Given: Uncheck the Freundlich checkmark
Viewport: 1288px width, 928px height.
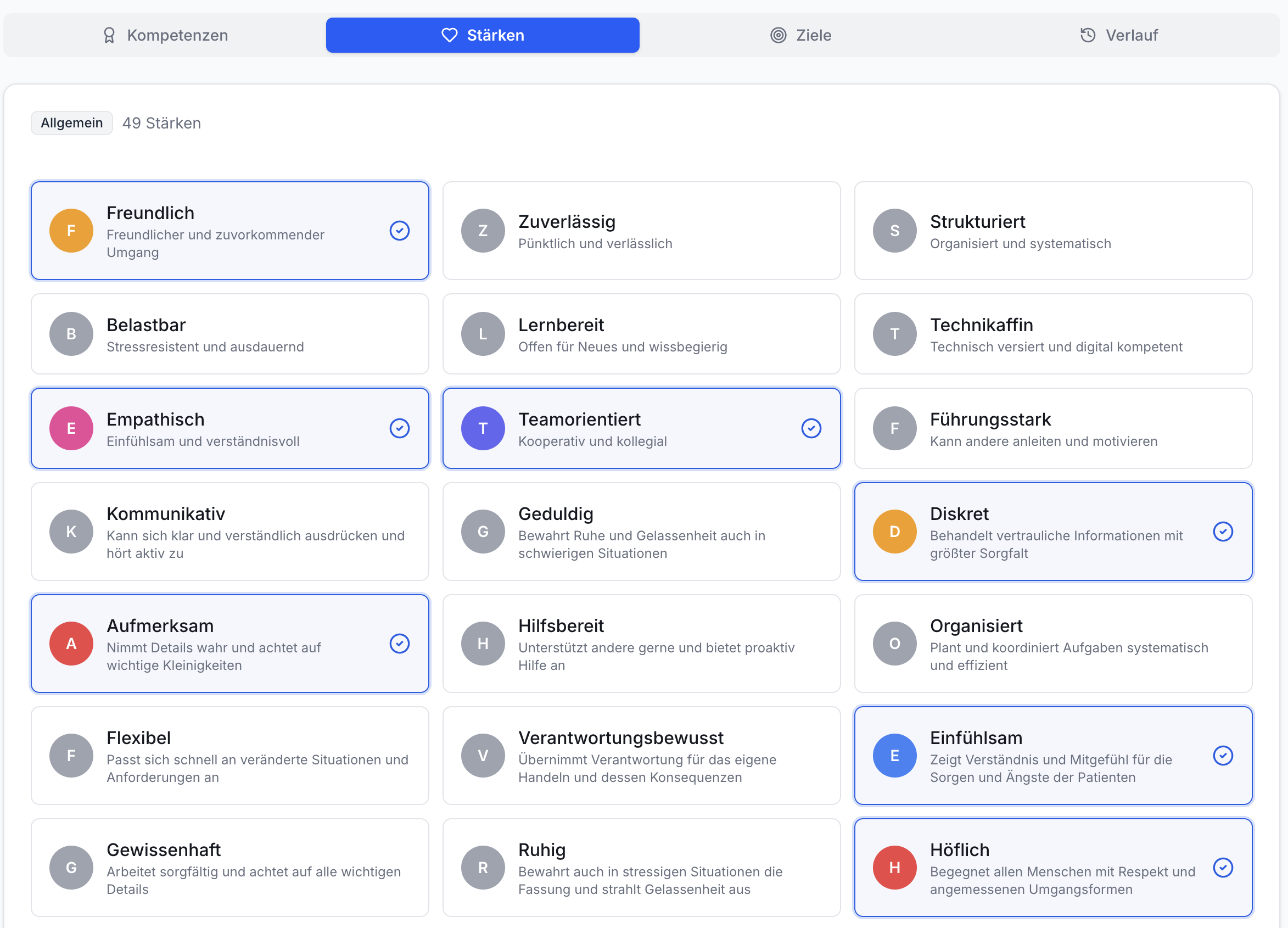Looking at the screenshot, I should 400,231.
